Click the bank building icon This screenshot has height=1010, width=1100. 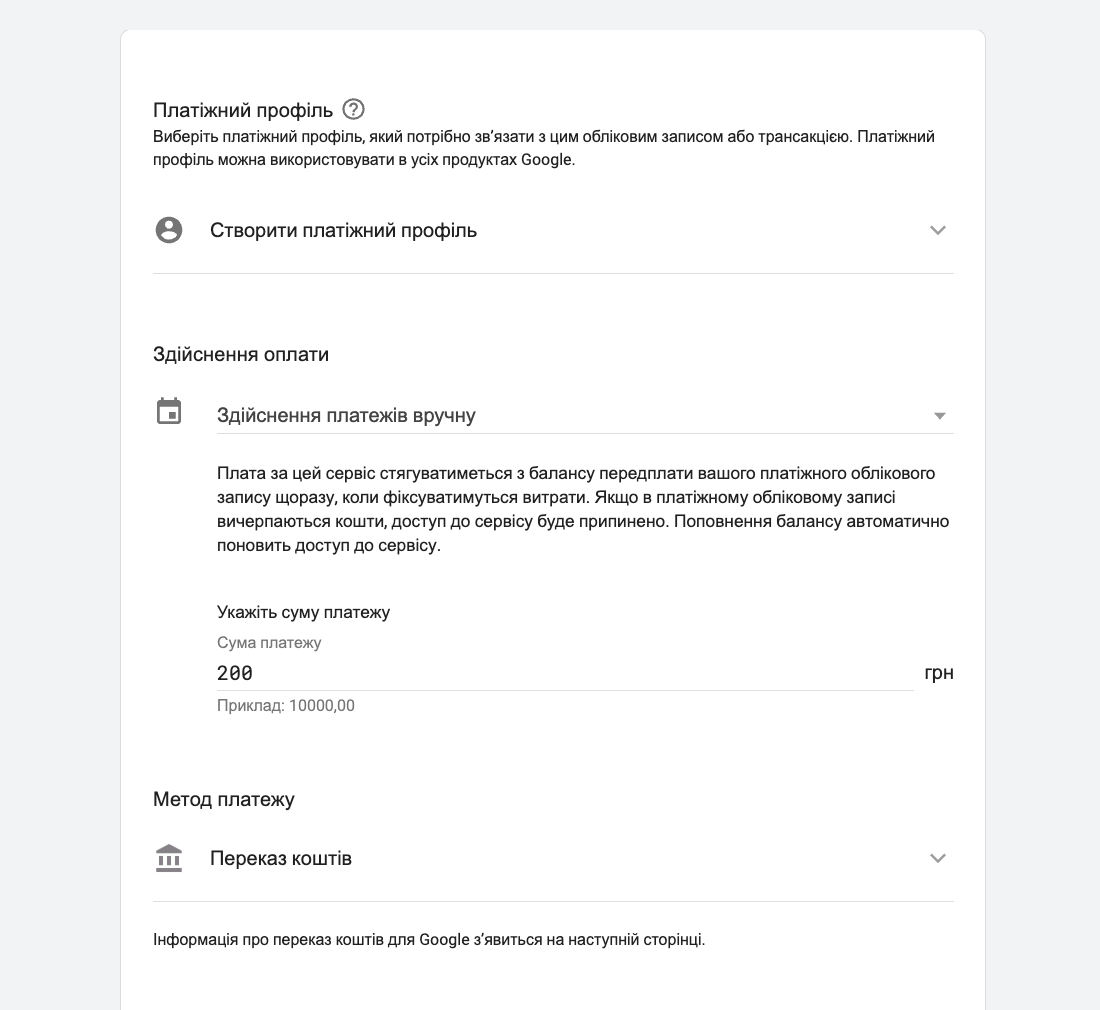(x=169, y=858)
